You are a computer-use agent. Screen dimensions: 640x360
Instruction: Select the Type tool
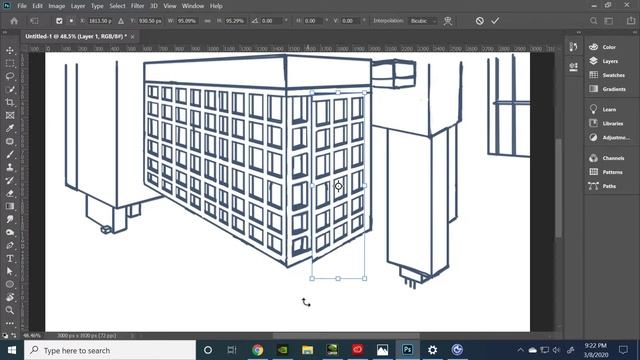point(10,258)
